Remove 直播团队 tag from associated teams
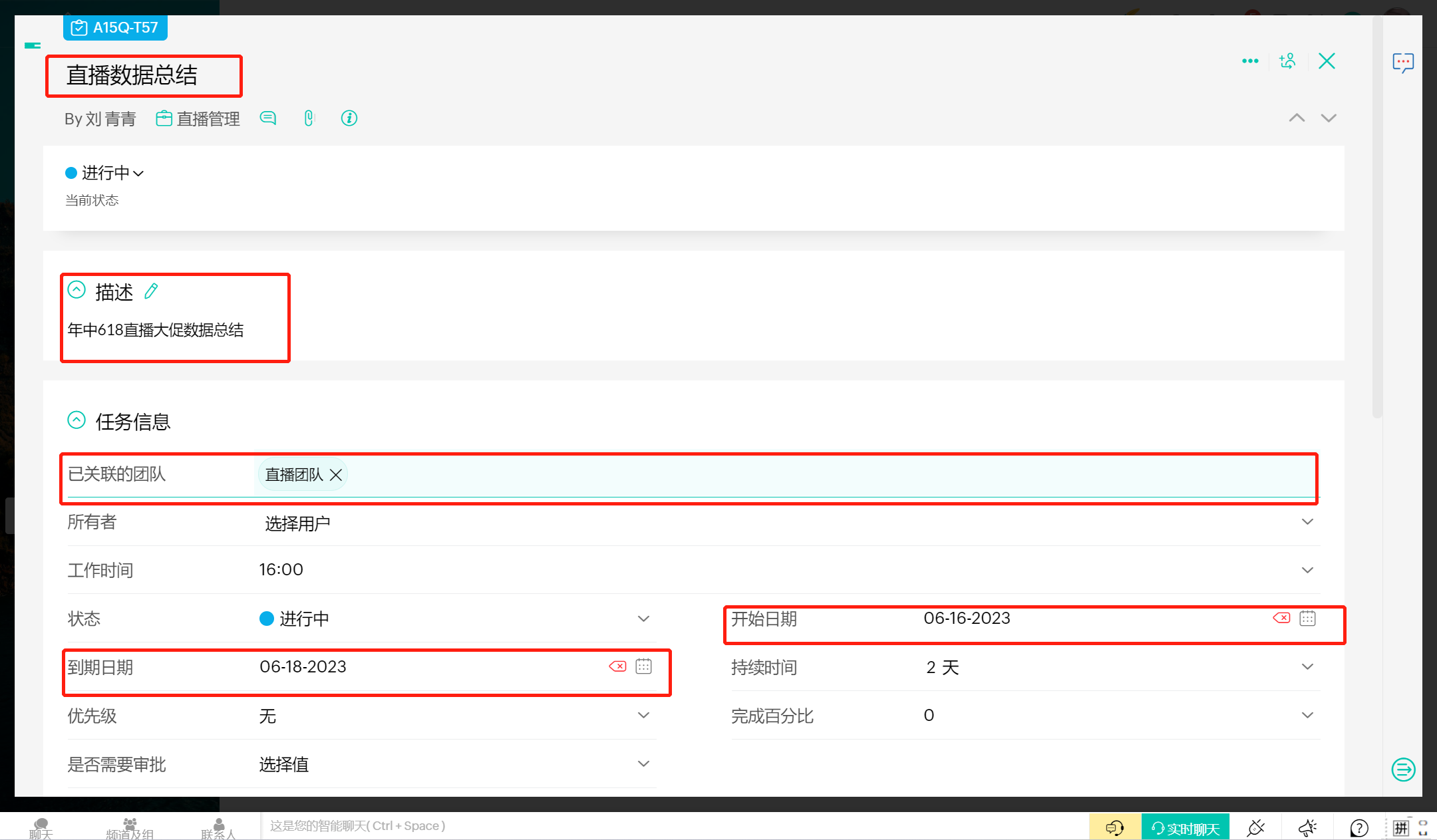 click(x=336, y=475)
